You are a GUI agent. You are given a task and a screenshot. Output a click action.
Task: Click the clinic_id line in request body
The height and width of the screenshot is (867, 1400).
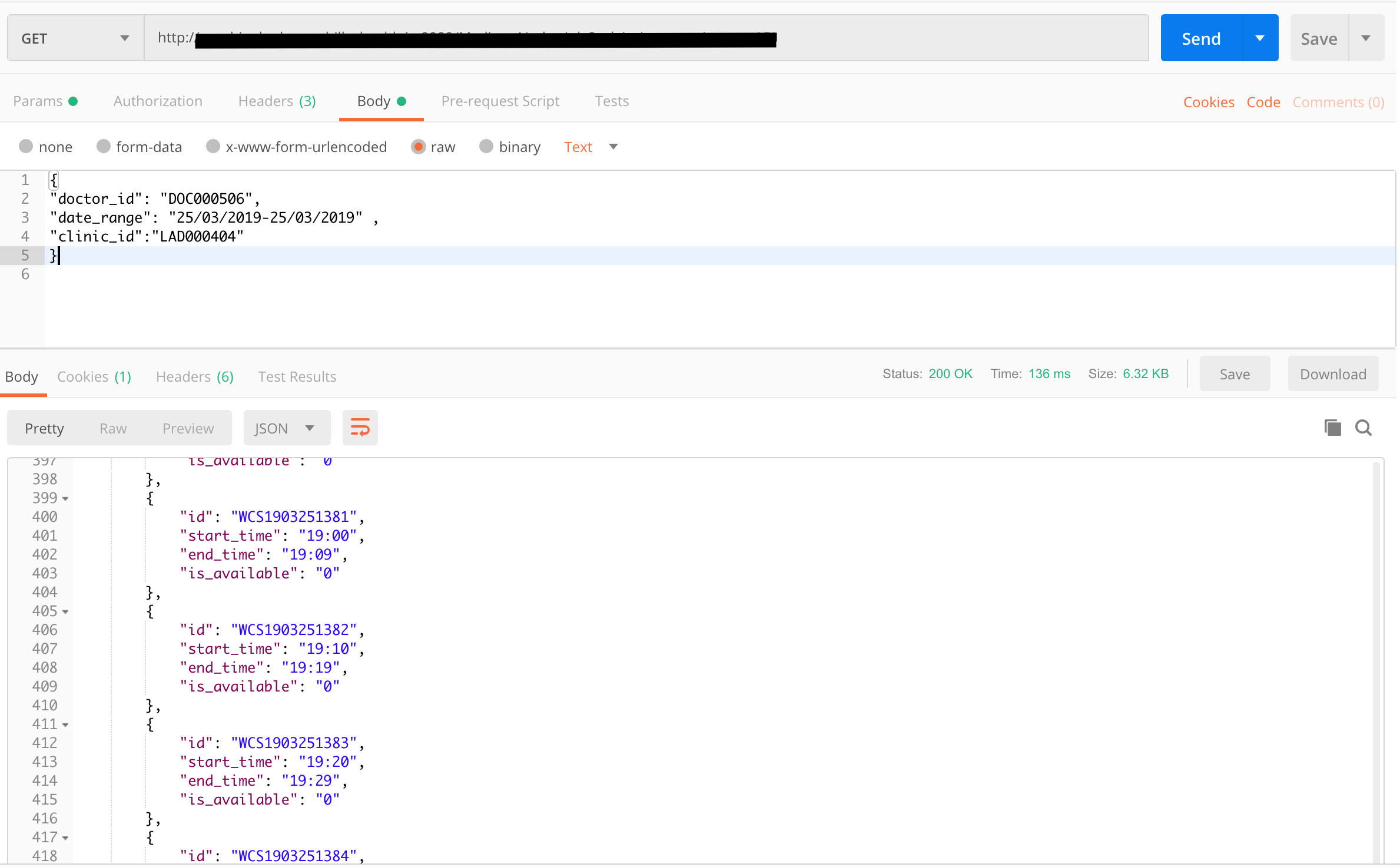pos(147,237)
